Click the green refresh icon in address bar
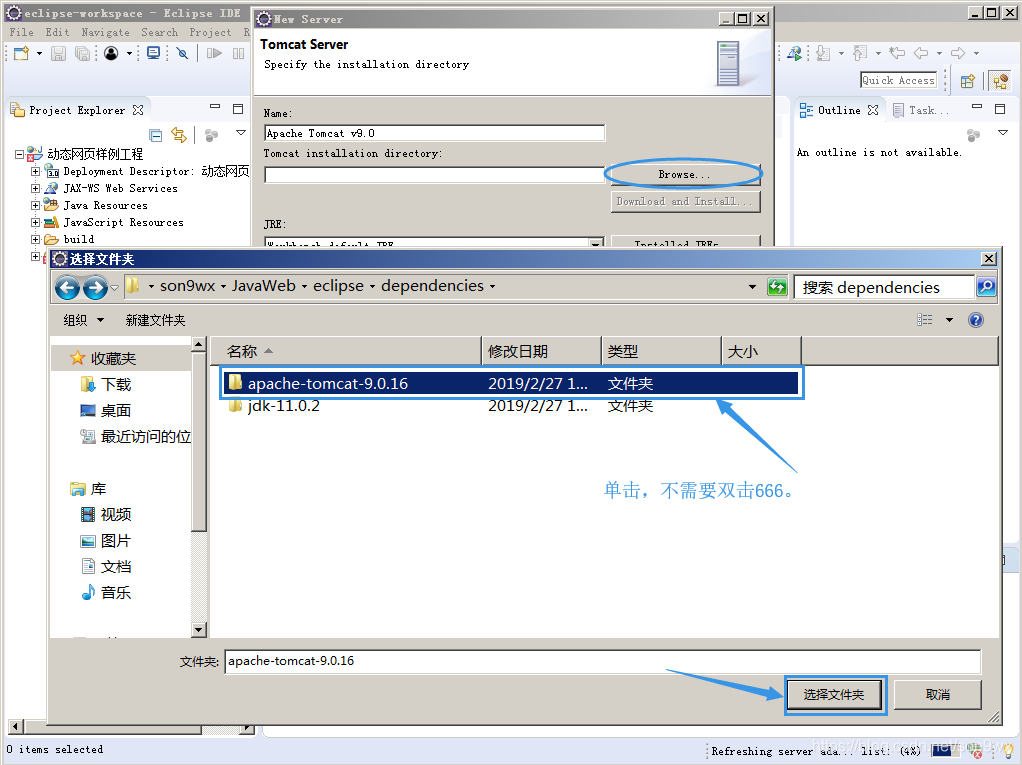1022x765 pixels. (777, 287)
